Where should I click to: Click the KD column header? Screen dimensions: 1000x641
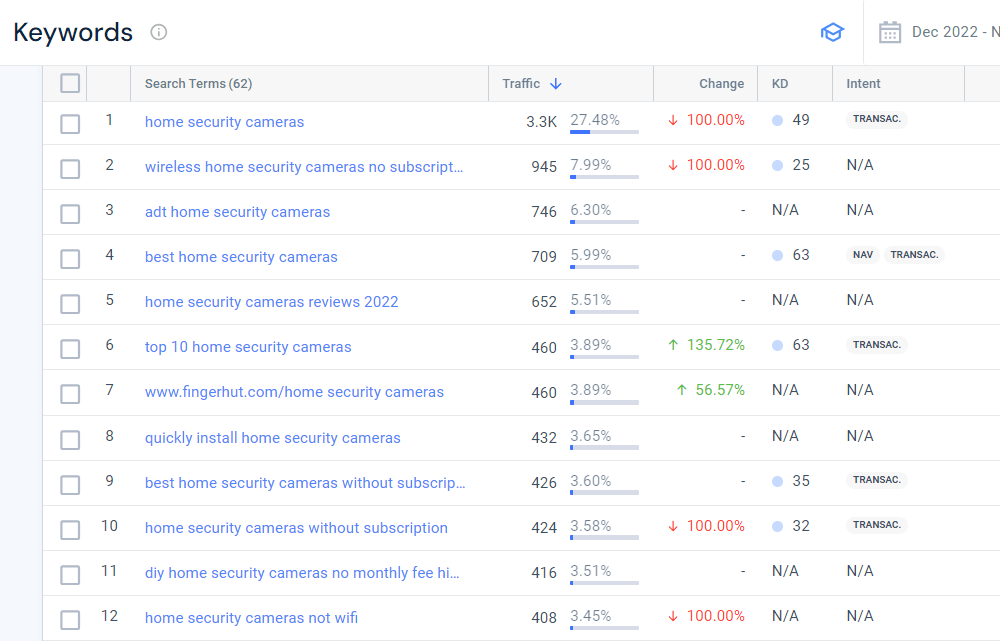point(780,84)
